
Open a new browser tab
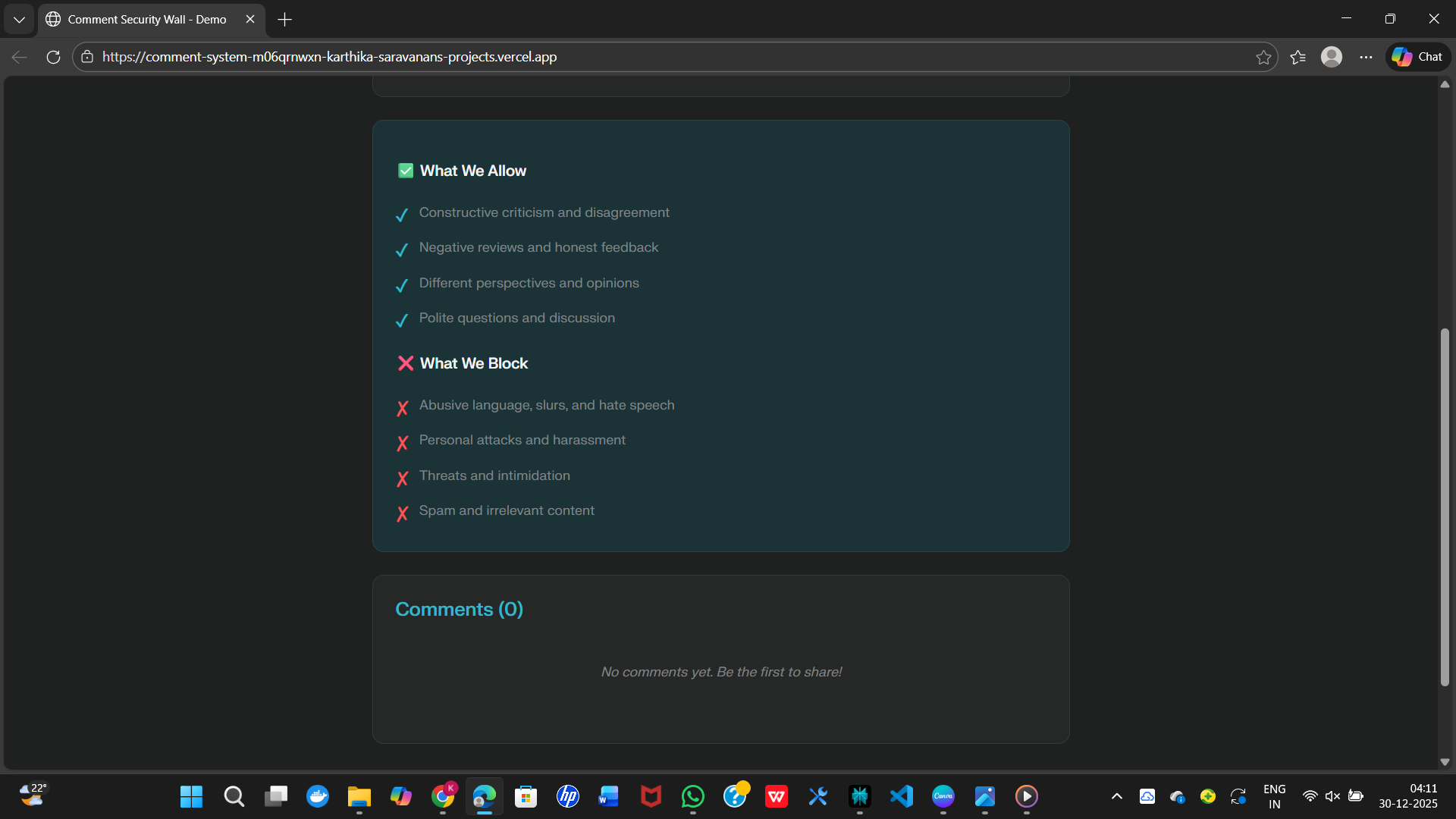click(284, 20)
